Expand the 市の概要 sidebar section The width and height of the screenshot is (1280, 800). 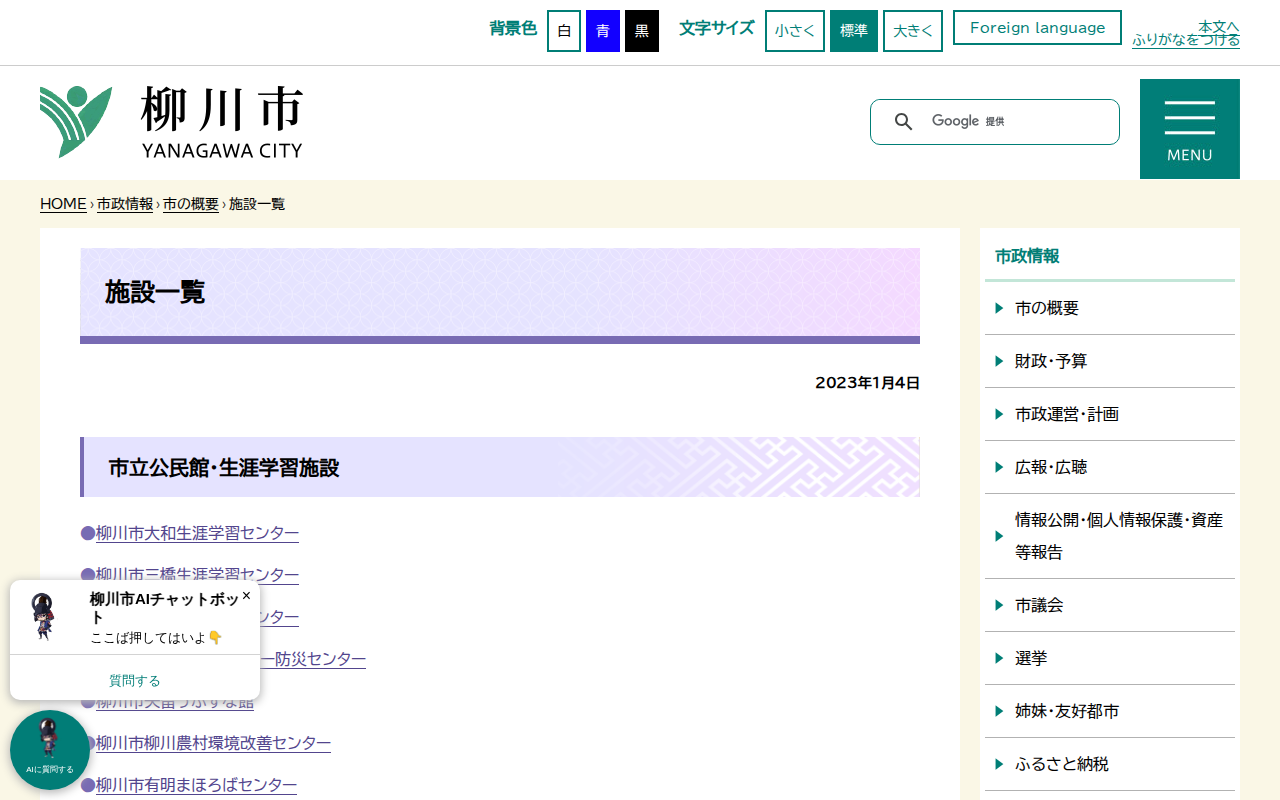[1048, 308]
